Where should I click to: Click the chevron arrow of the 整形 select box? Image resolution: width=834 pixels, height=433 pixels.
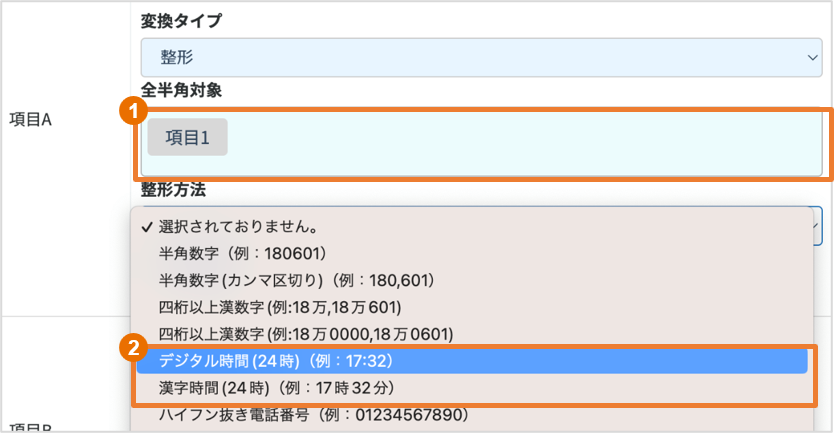(813, 58)
